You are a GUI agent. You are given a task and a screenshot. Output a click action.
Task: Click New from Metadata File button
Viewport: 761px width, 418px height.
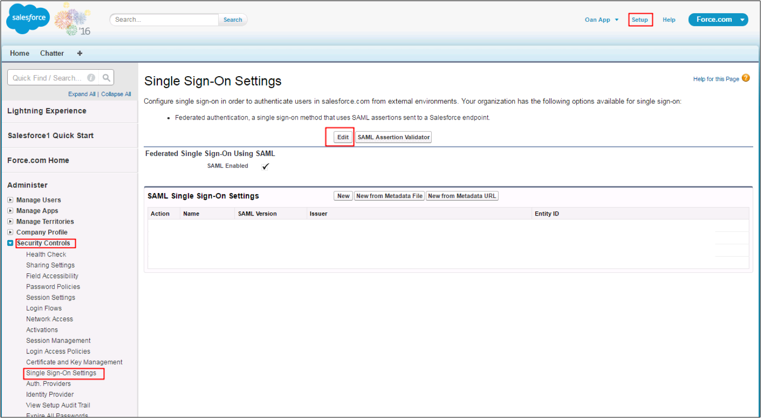tap(389, 196)
